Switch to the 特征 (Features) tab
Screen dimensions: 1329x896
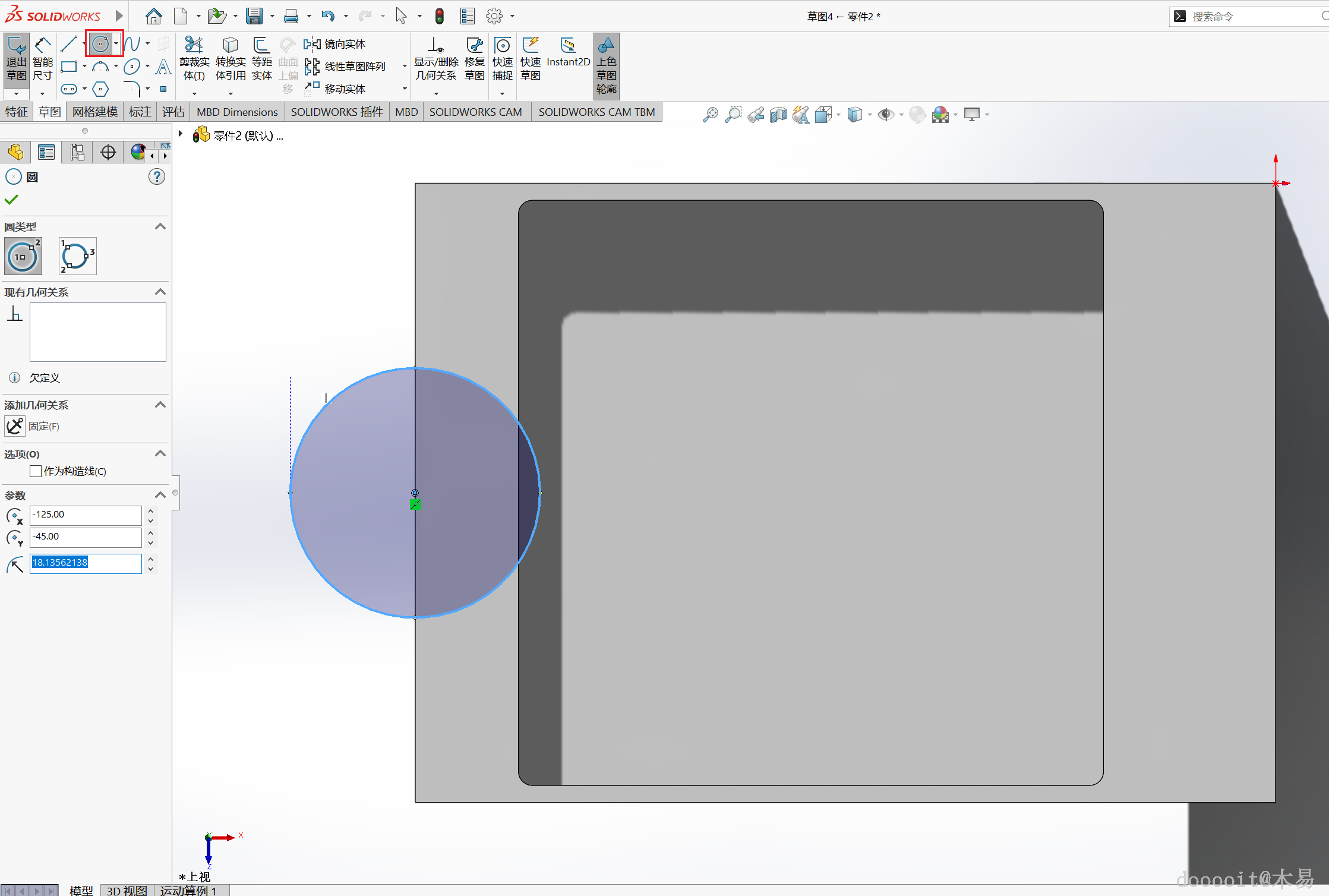17,112
